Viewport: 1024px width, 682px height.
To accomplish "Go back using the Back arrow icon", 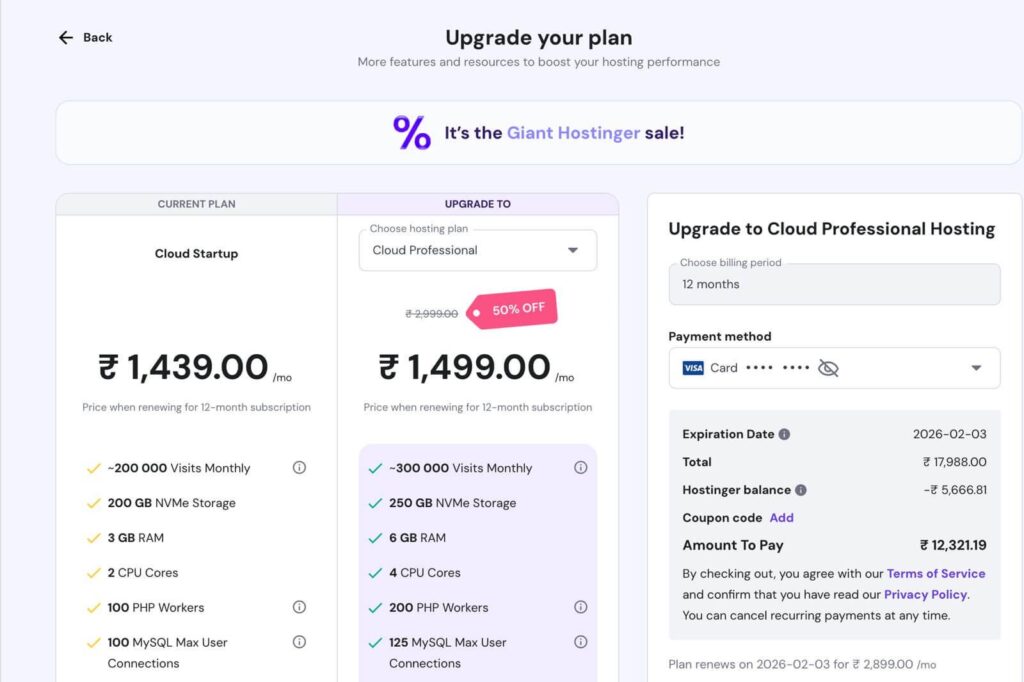I will pos(65,38).
